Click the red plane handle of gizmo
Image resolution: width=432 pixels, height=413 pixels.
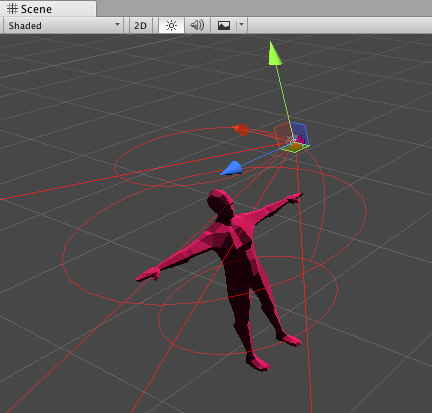(282, 134)
